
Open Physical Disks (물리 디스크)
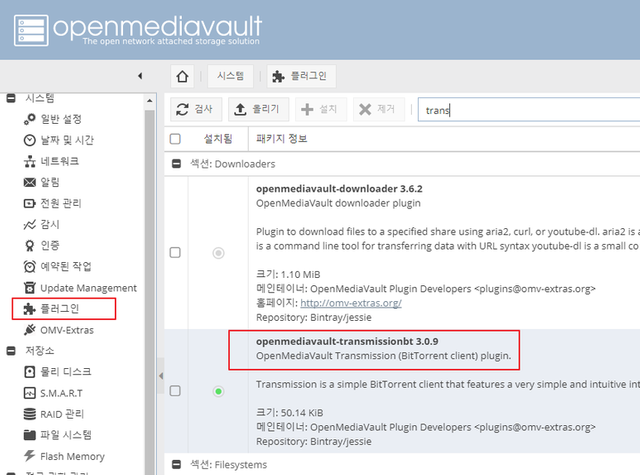coord(57,372)
